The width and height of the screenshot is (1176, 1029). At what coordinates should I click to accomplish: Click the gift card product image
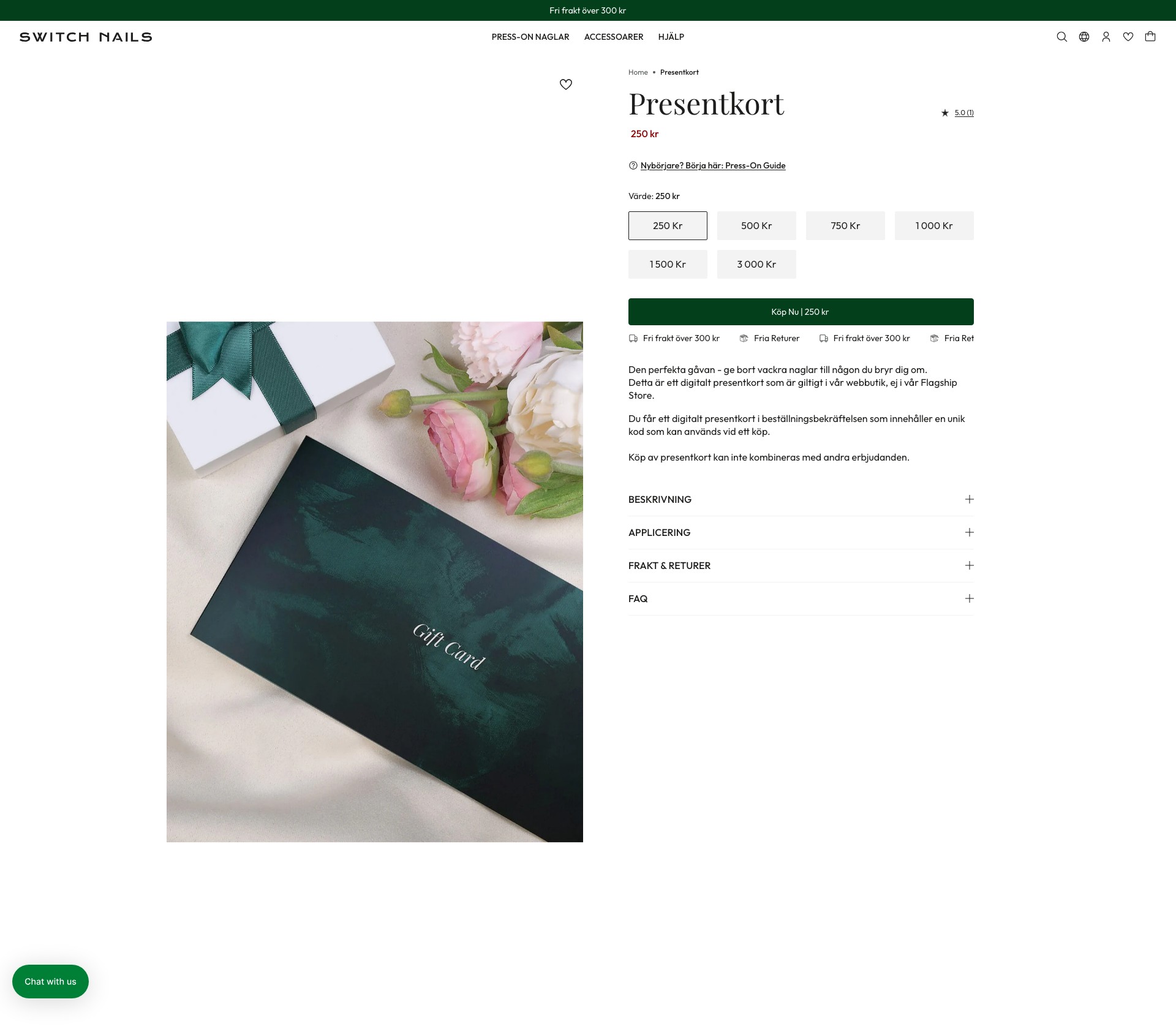point(375,582)
